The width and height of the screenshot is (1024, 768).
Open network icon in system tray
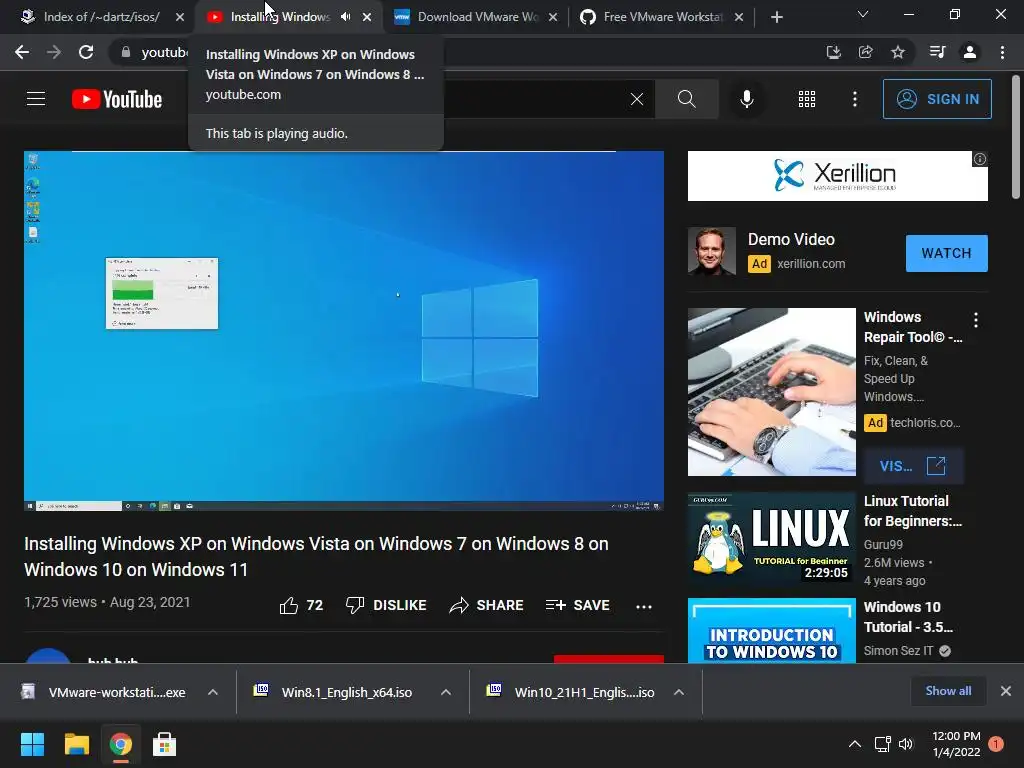(x=882, y=744)
